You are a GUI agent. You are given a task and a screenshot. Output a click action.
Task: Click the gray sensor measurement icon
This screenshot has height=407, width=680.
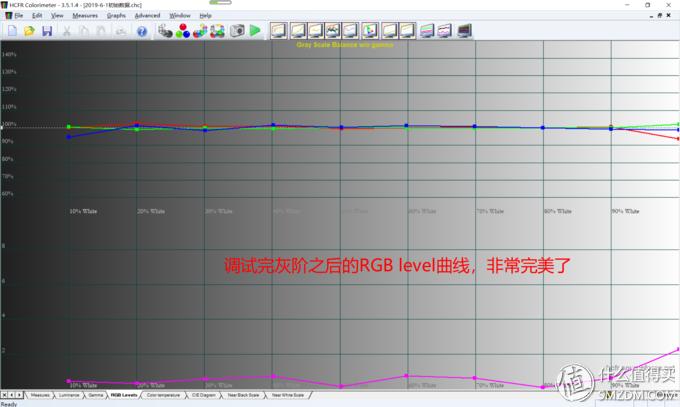point(165,31)
